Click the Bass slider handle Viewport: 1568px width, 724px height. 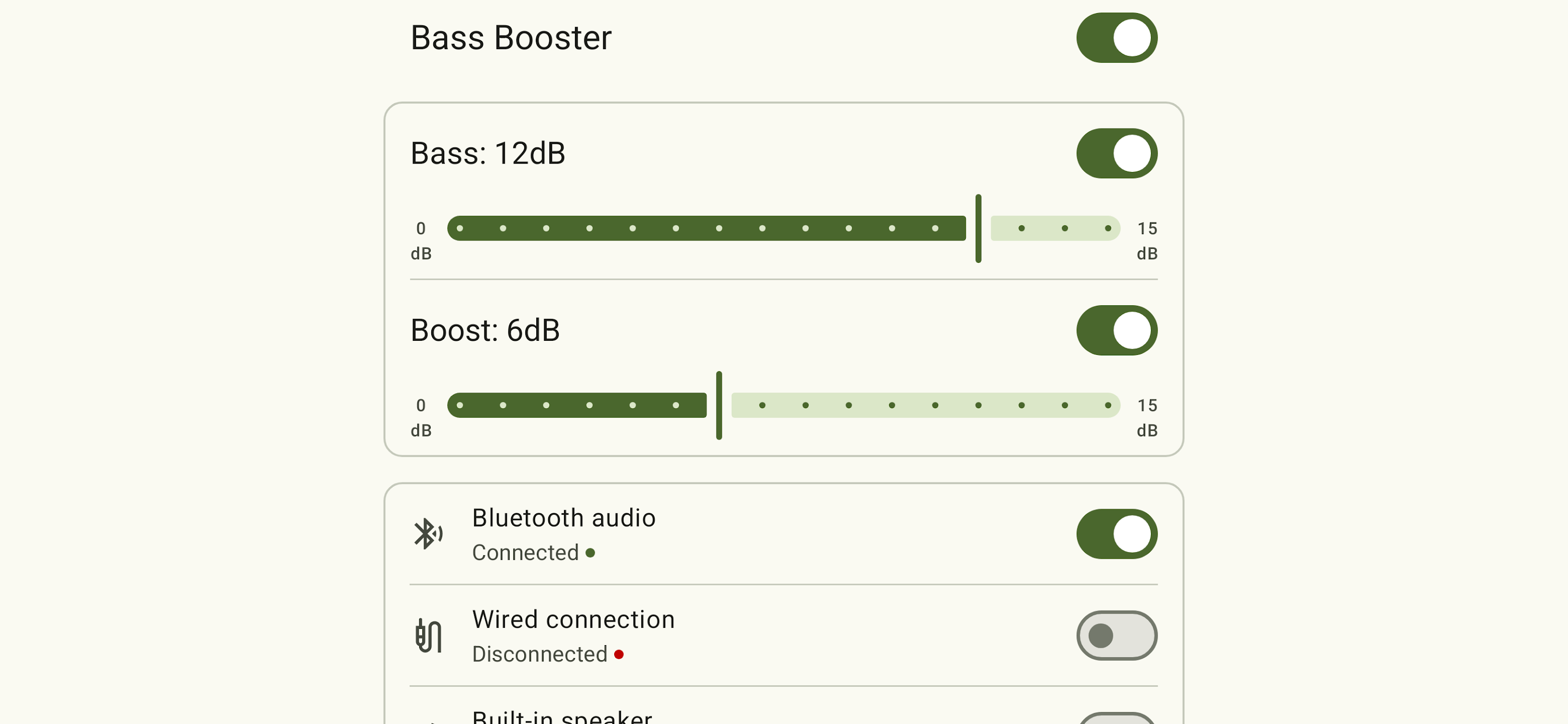tap(978, 228)
